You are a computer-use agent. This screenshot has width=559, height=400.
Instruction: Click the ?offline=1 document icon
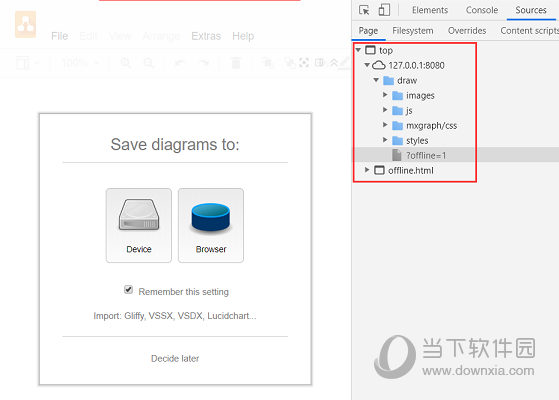397,155
